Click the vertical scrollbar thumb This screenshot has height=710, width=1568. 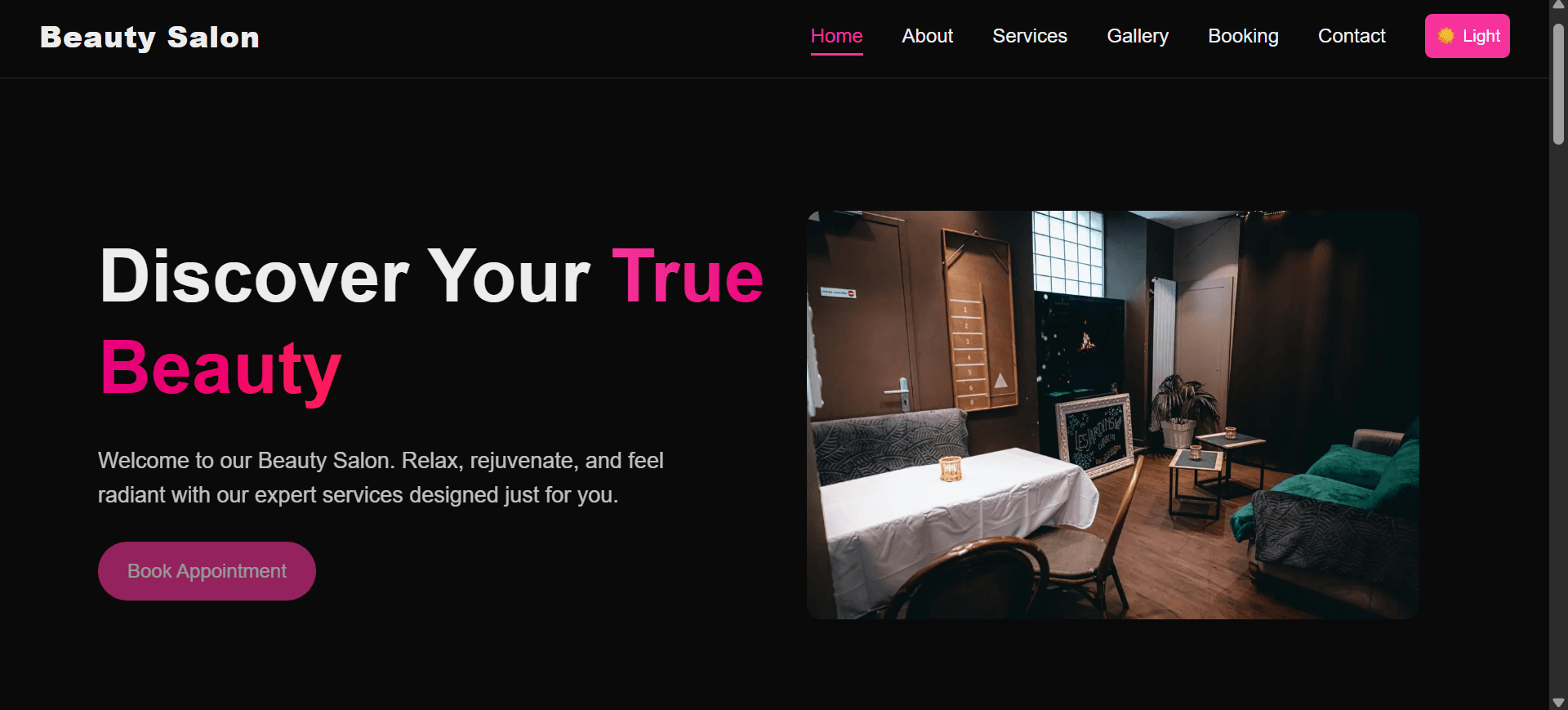[1558, 83]
